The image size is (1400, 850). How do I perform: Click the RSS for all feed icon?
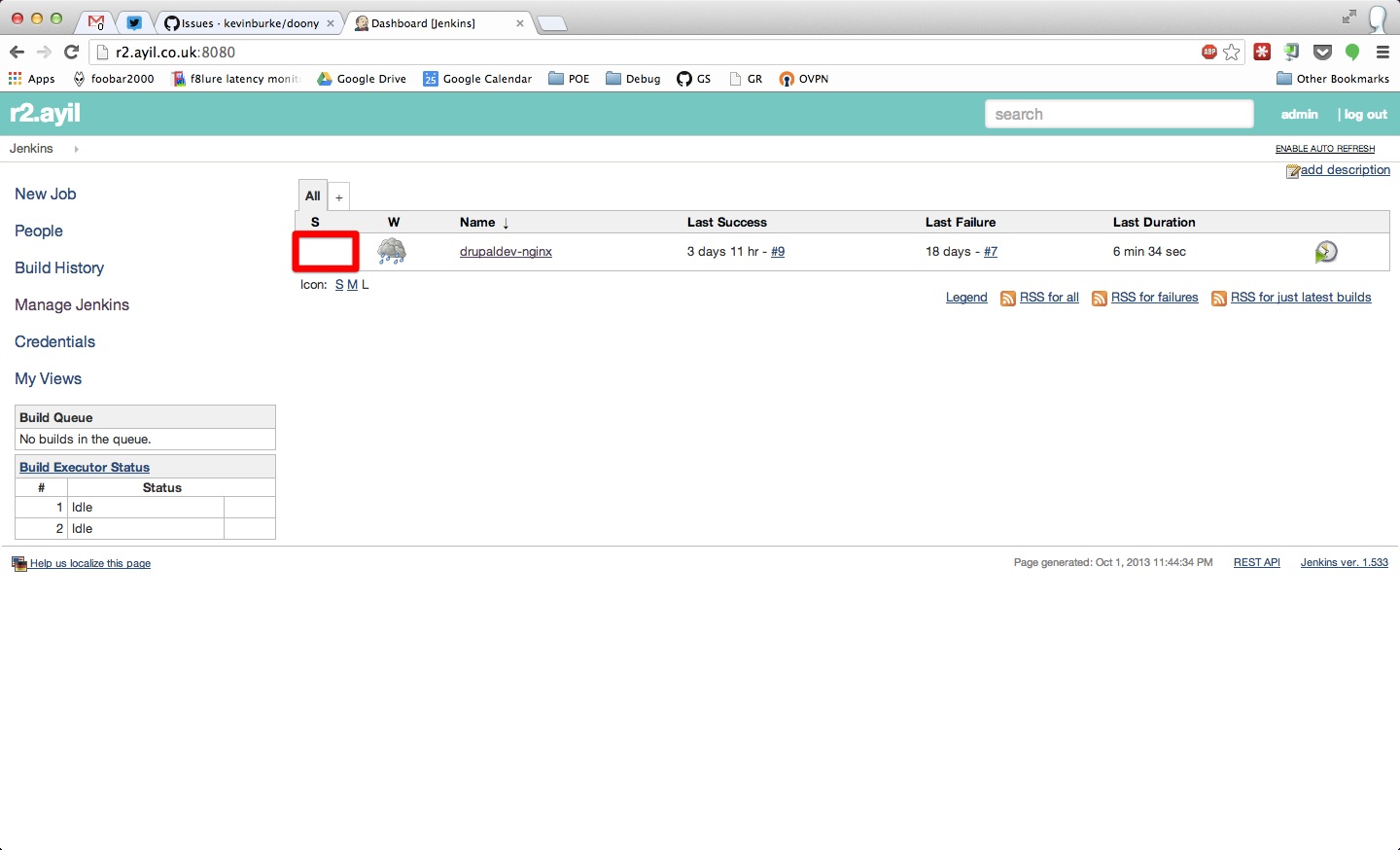(1008, 299)
